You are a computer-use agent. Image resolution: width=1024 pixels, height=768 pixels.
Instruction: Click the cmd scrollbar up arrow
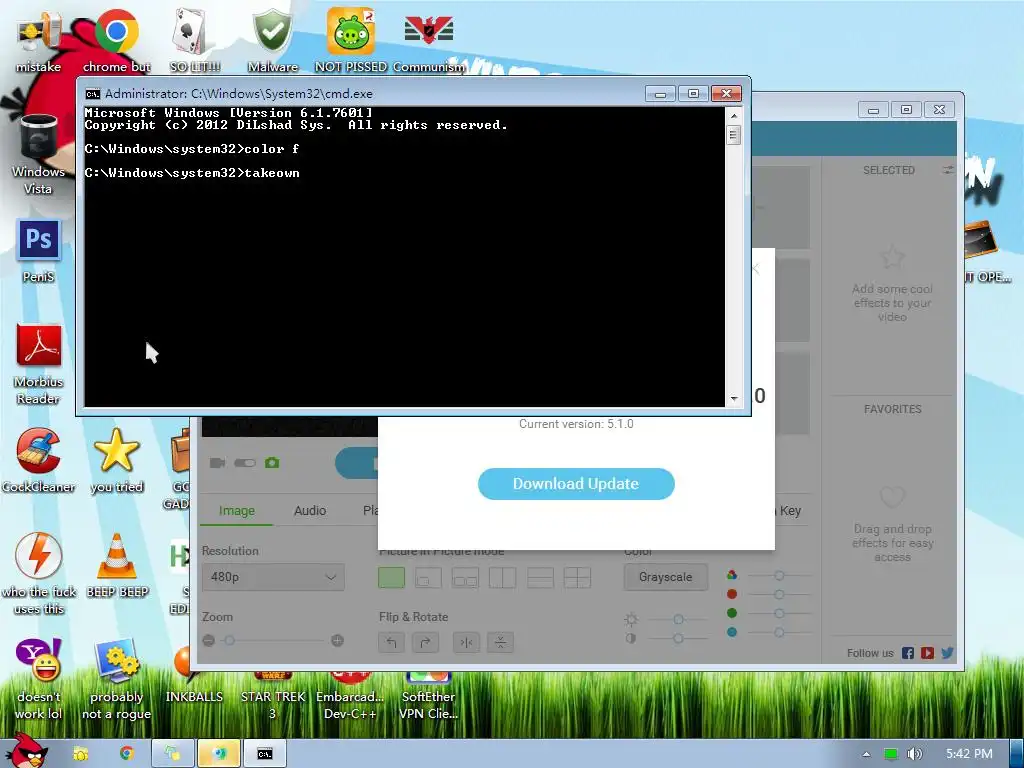pyautogui.click(x=734, y=116)
